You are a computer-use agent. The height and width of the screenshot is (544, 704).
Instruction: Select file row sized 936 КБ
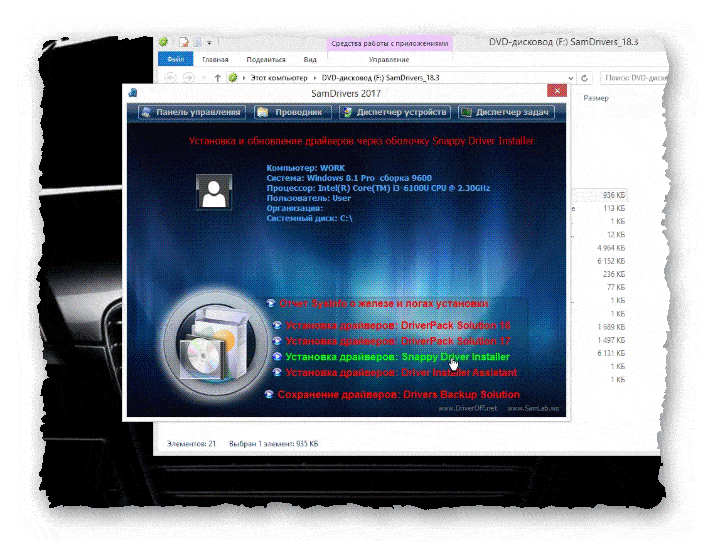(x=599, y=195)
